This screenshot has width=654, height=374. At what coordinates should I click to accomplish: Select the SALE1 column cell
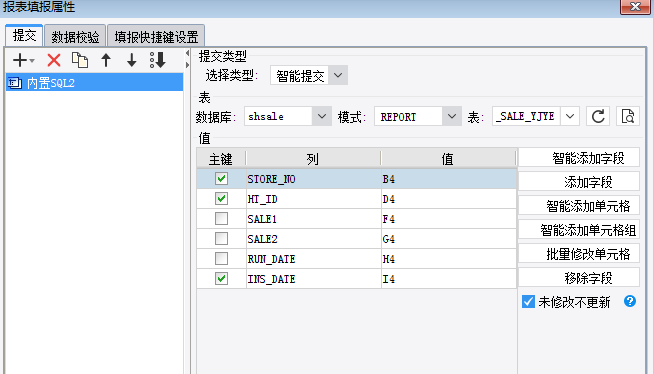(x=313, y=219)
